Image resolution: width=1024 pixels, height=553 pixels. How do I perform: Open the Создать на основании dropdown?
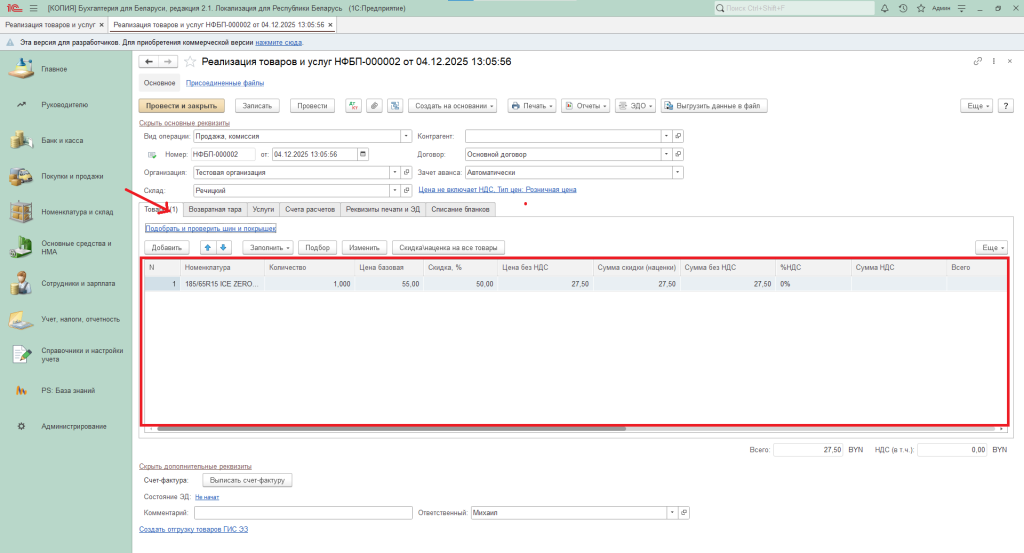454,105
